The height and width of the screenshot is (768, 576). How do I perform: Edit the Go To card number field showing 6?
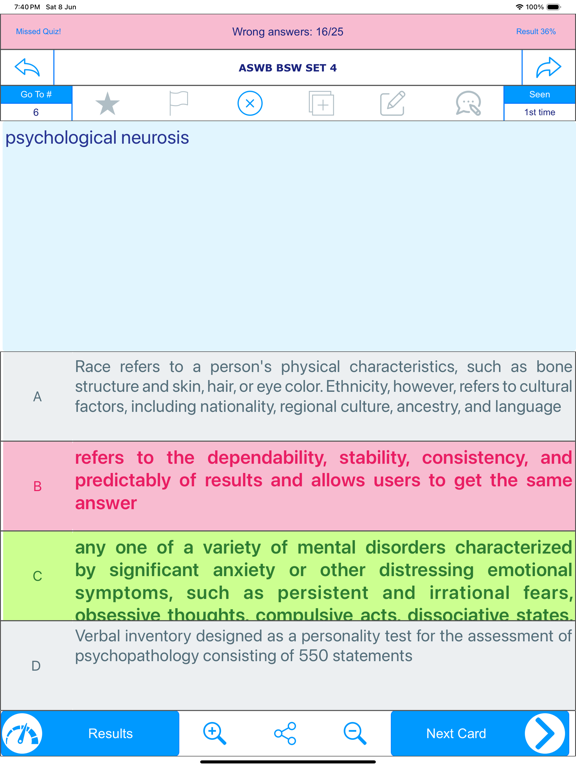(x=36, y=112)
